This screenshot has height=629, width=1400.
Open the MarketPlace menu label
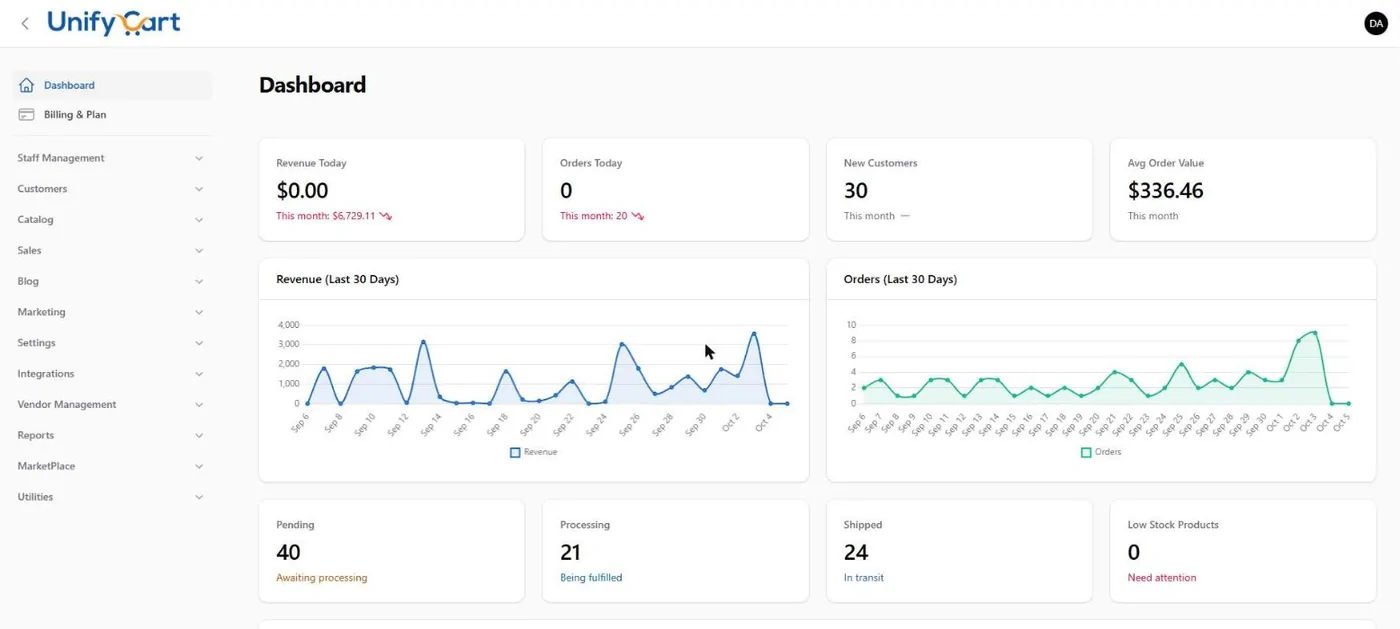point(46,466)
